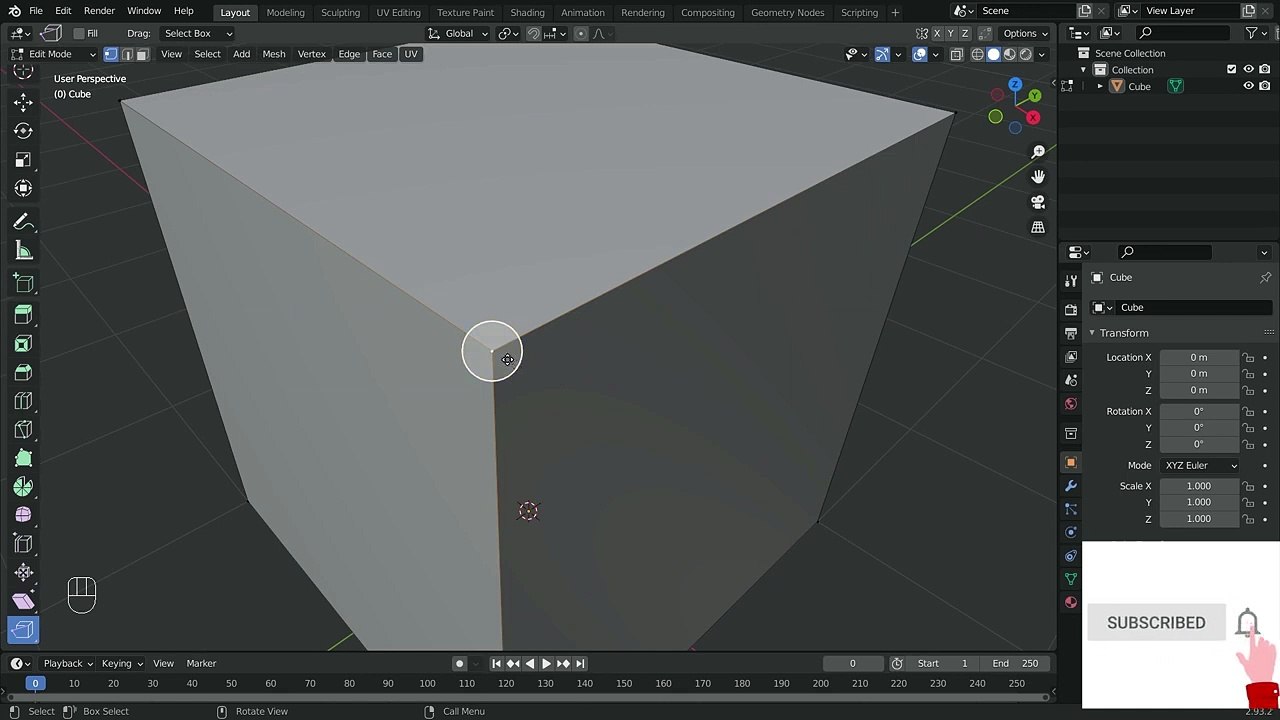Open the Render properties tab
Screen dimensions: 1280x720
pos(1071,310)
